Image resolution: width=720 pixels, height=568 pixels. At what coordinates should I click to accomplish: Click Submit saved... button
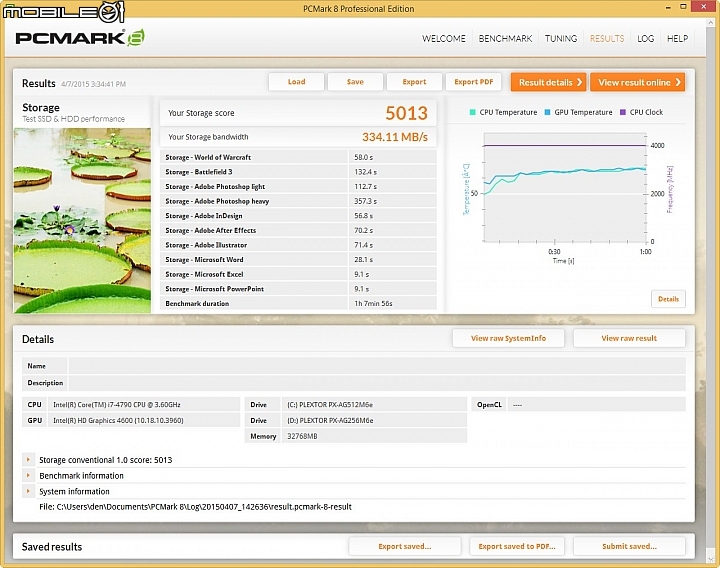(629, 546)
